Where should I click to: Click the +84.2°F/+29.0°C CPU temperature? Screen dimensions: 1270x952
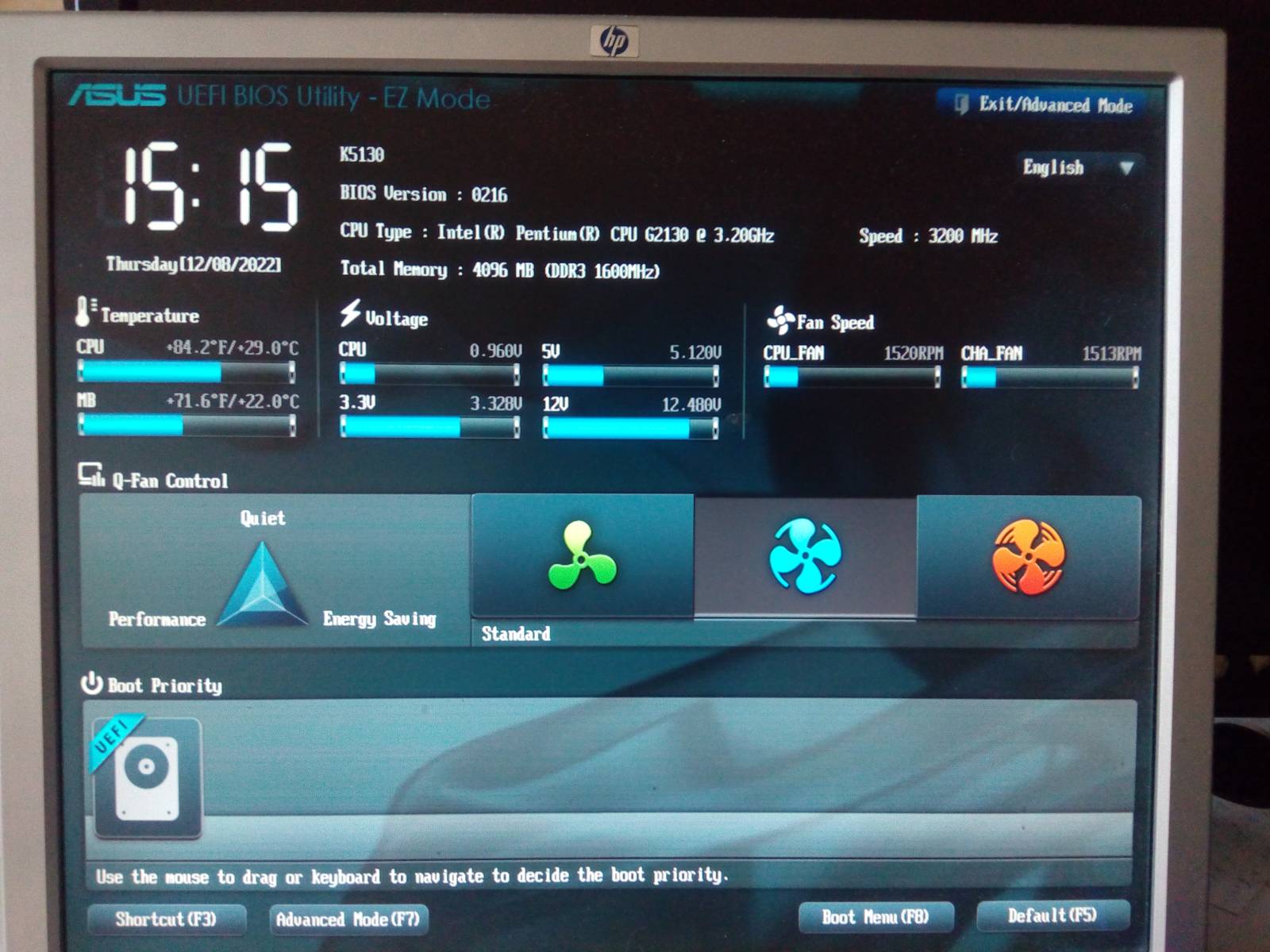[232, 348]
